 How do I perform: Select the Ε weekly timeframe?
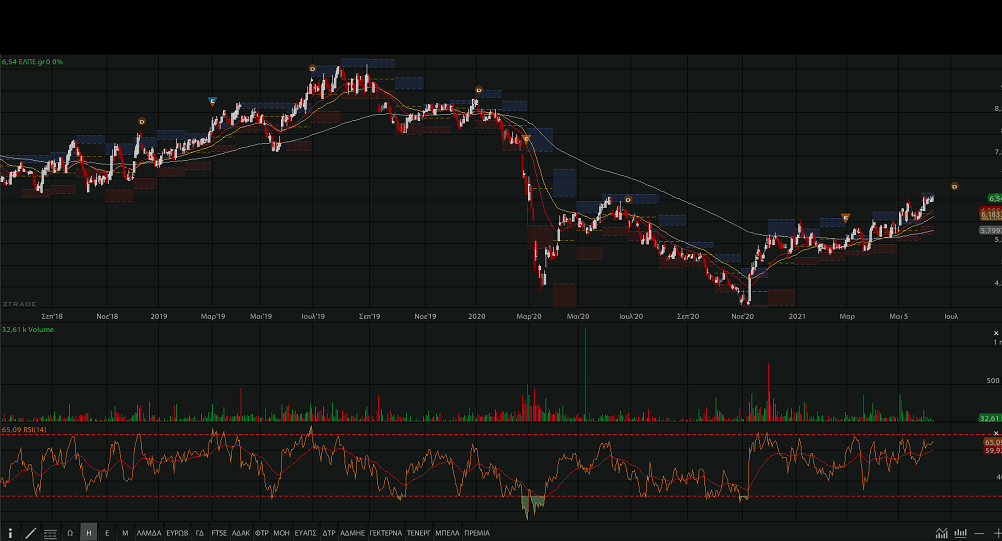click(x=107, y=533)
